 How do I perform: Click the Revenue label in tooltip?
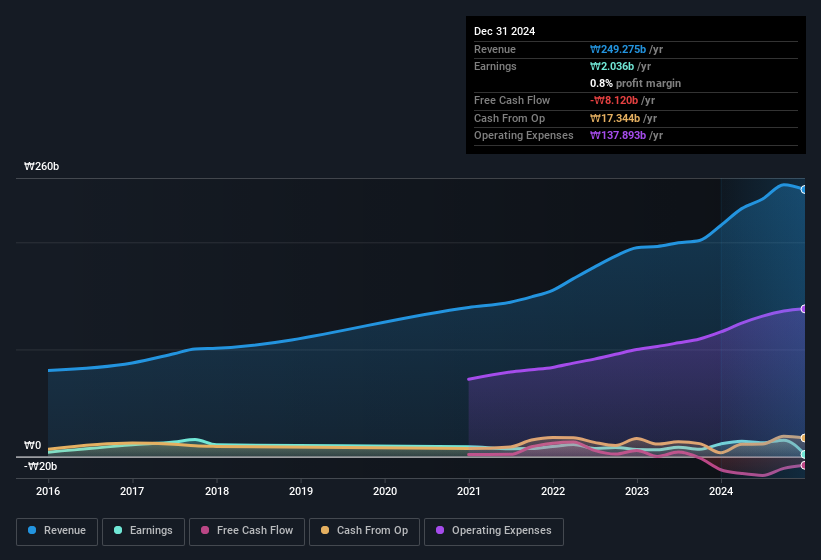495,49
